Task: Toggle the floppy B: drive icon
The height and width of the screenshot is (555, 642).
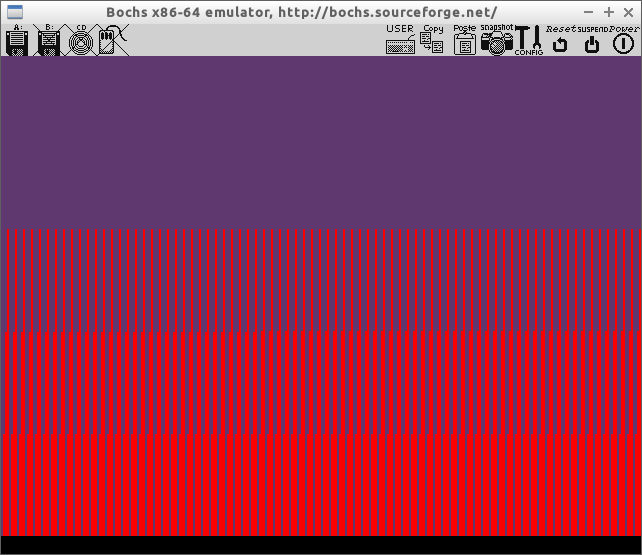Action: coord(49,40)
